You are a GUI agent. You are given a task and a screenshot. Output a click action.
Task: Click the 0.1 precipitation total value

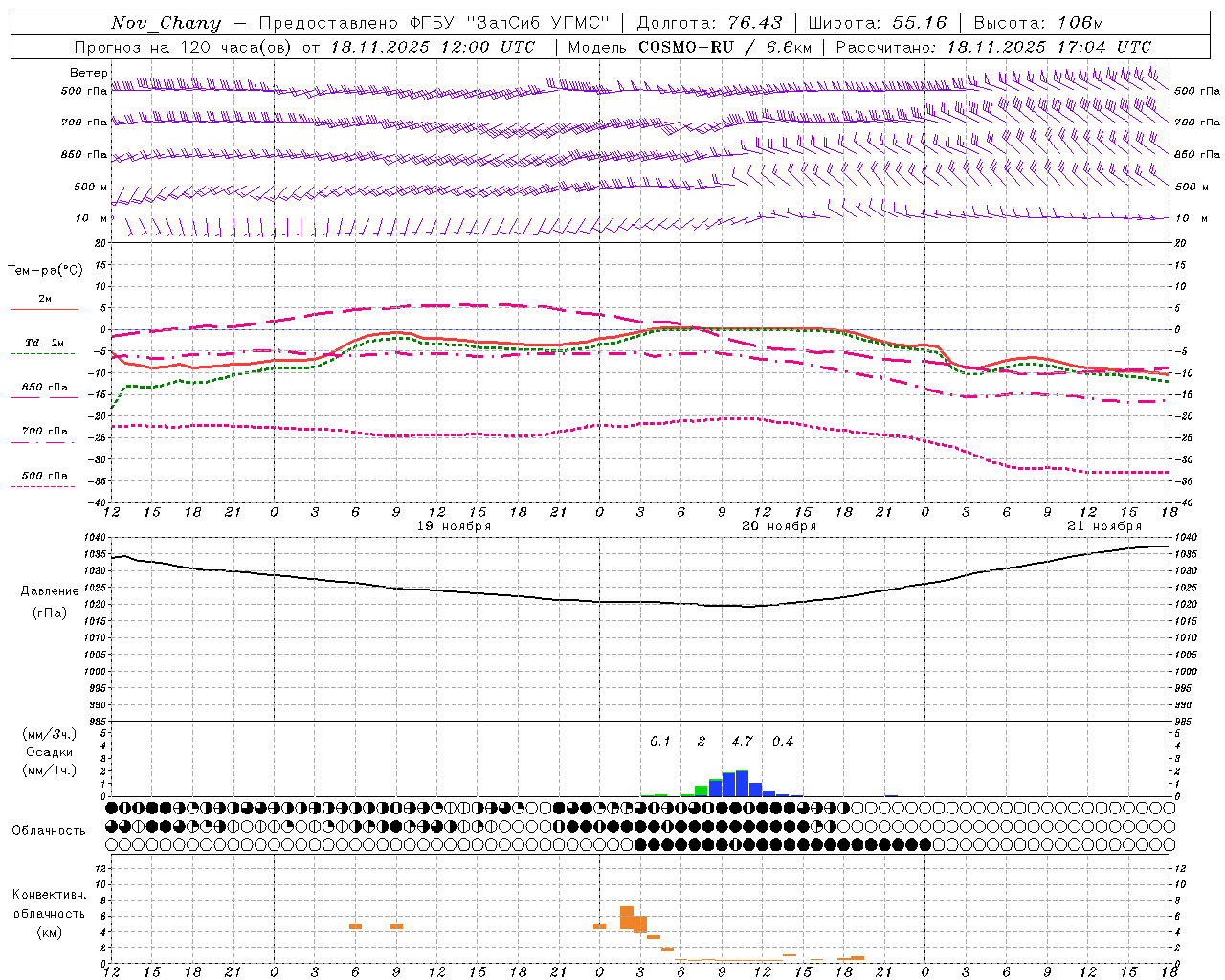tap(660, 741)
